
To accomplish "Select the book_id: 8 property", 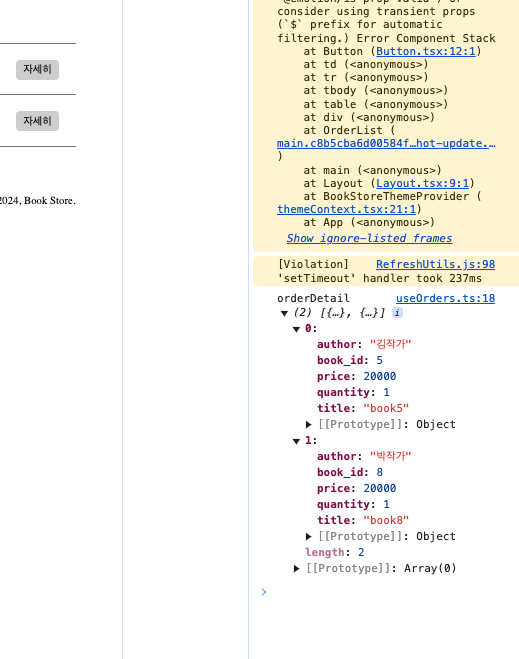I will coord(350,472).
